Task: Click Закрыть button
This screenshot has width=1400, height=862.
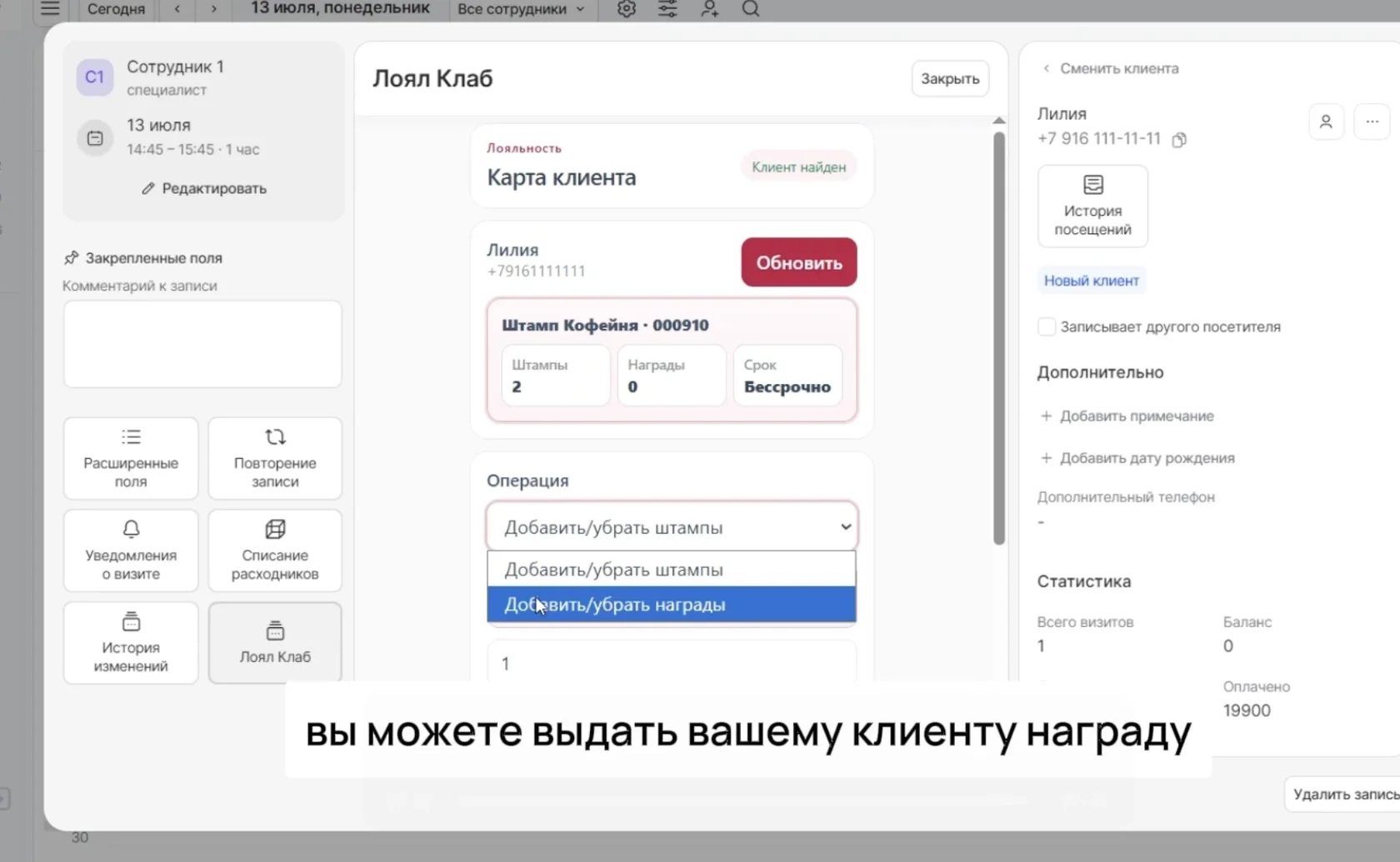Action: click(x=950, y=78)
